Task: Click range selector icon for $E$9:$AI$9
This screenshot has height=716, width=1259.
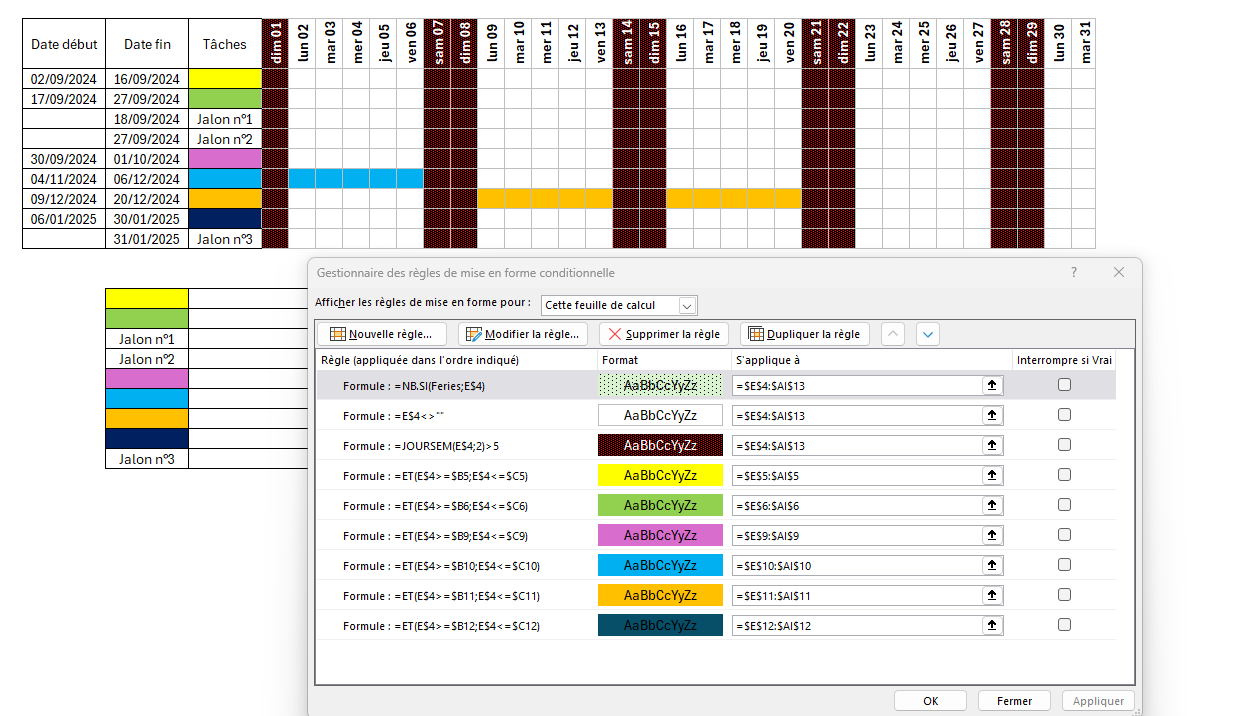Action: click(x=992, y=535)
